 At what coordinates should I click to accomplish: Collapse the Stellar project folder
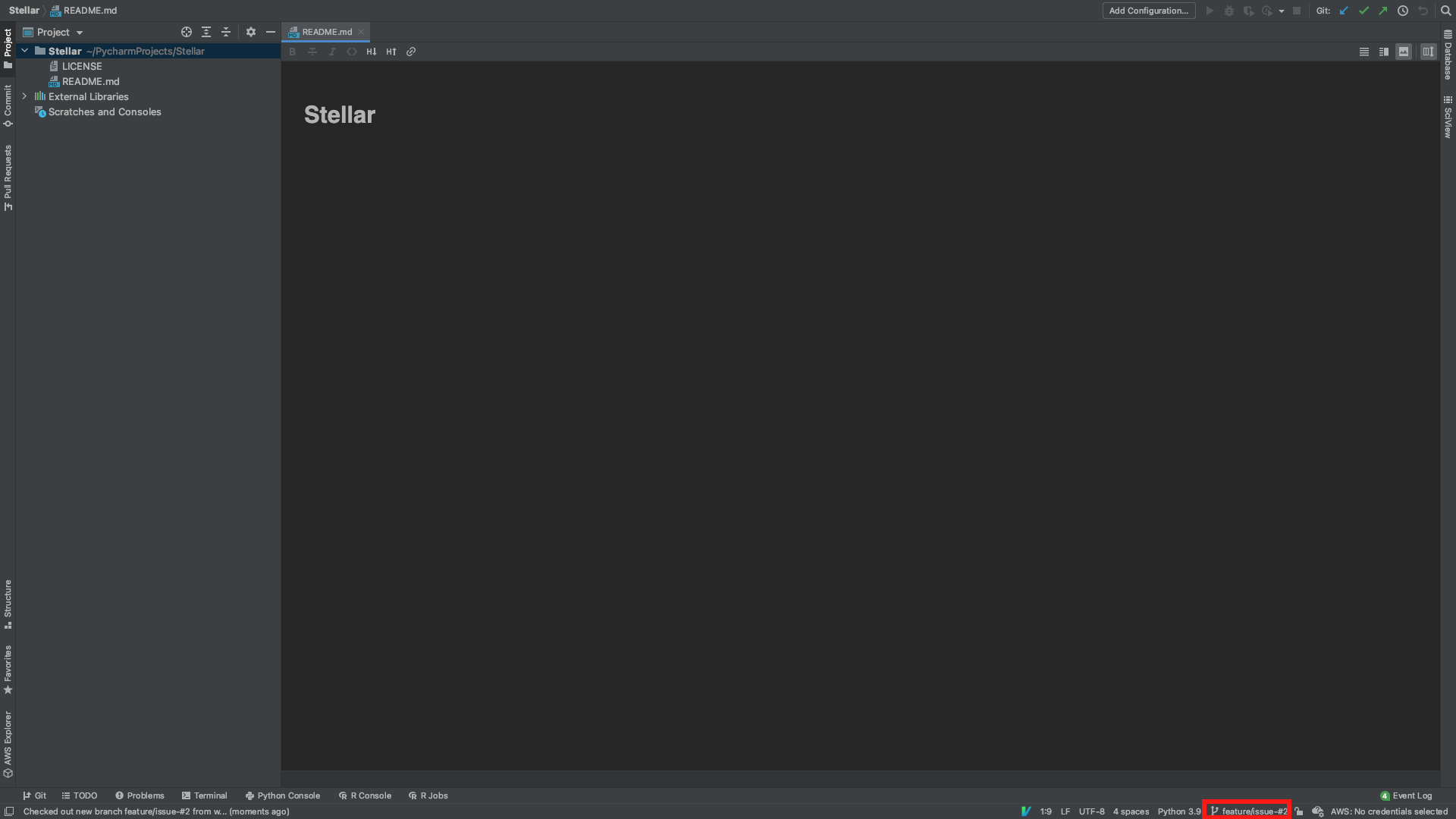(x=24, y=51)
